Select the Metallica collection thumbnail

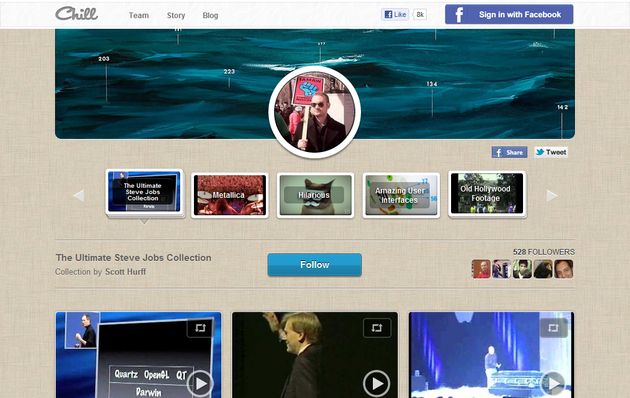pos(230,195)
